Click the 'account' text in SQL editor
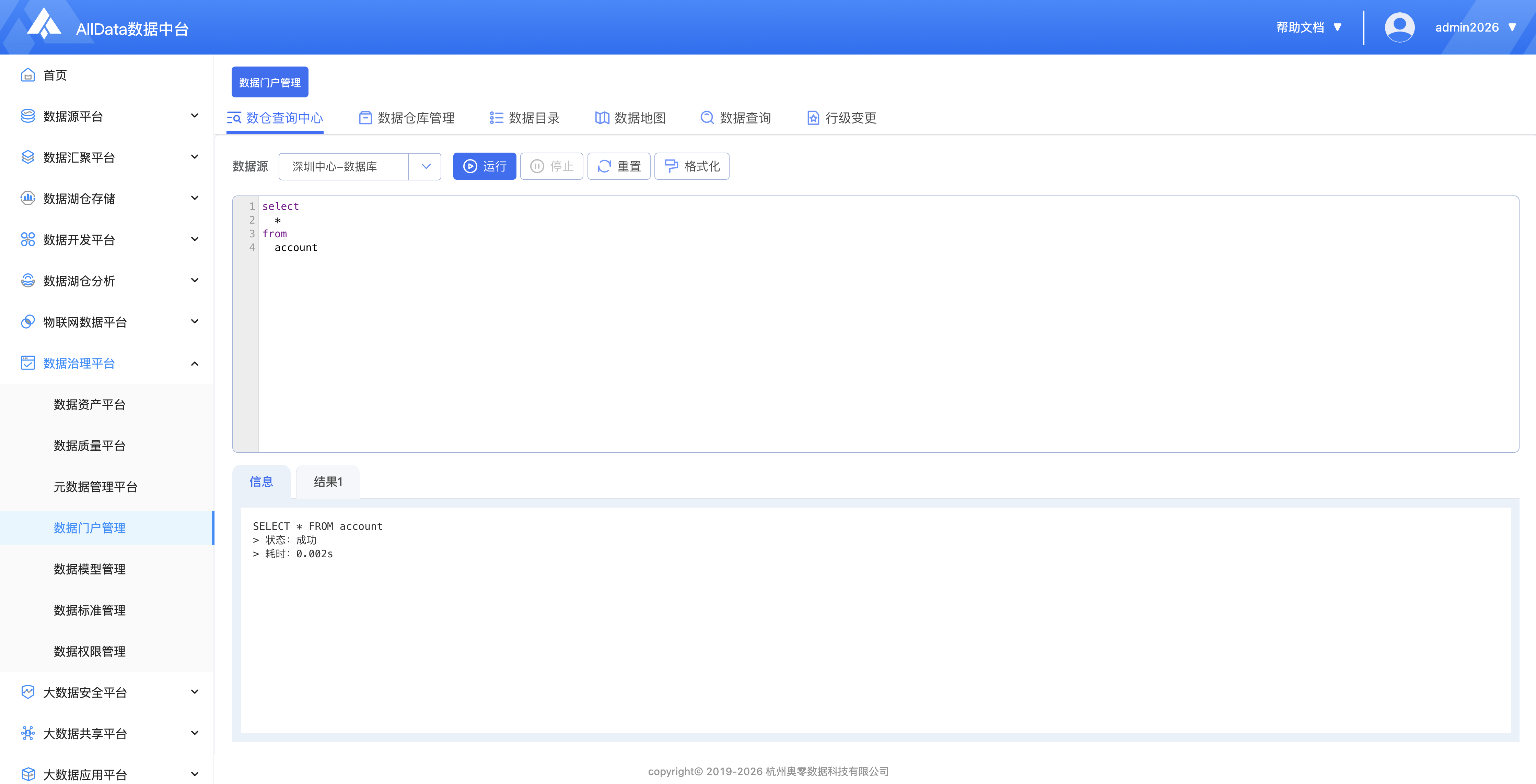 point(296,247)
